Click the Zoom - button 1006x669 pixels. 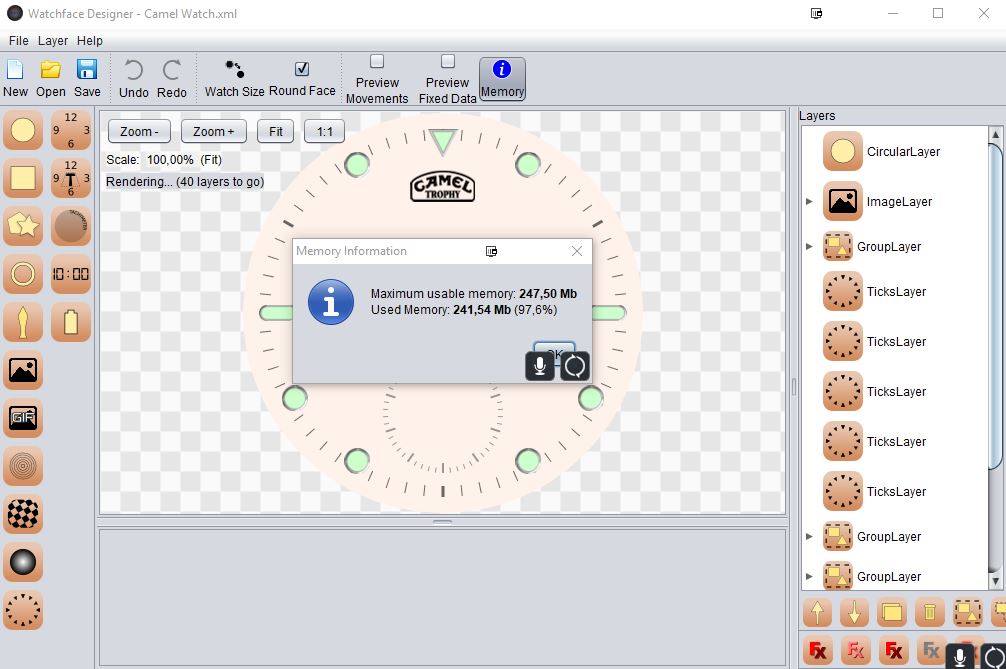pos(139,131)
